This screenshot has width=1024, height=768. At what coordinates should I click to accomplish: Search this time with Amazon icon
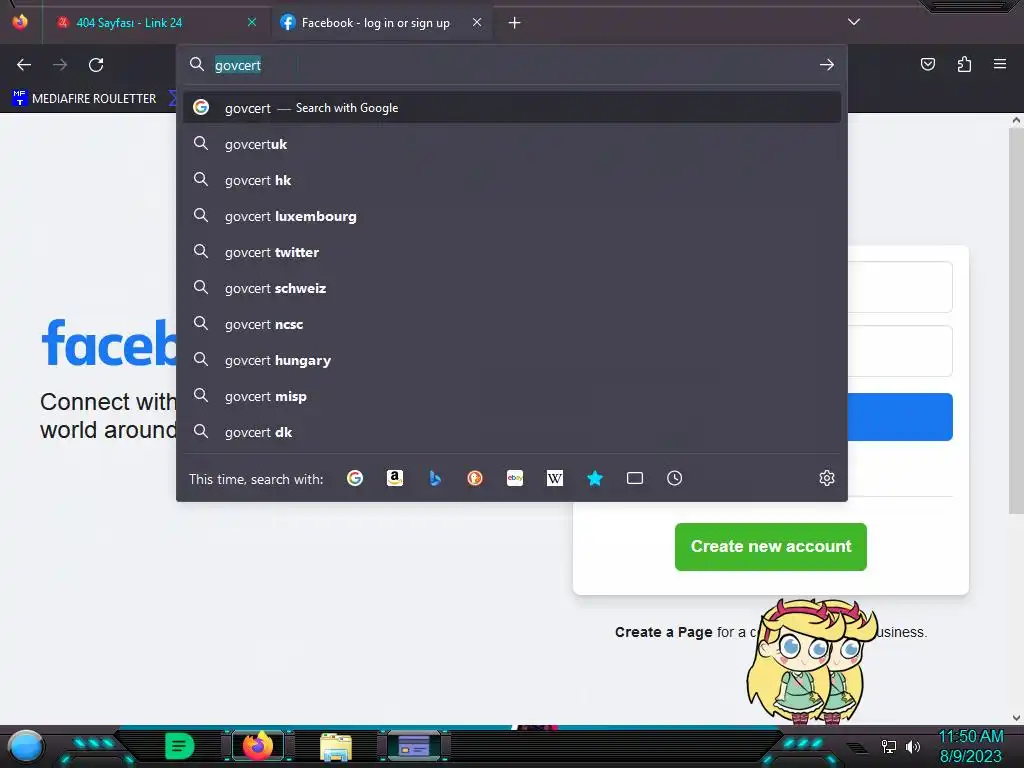click(x=394, y=478)
